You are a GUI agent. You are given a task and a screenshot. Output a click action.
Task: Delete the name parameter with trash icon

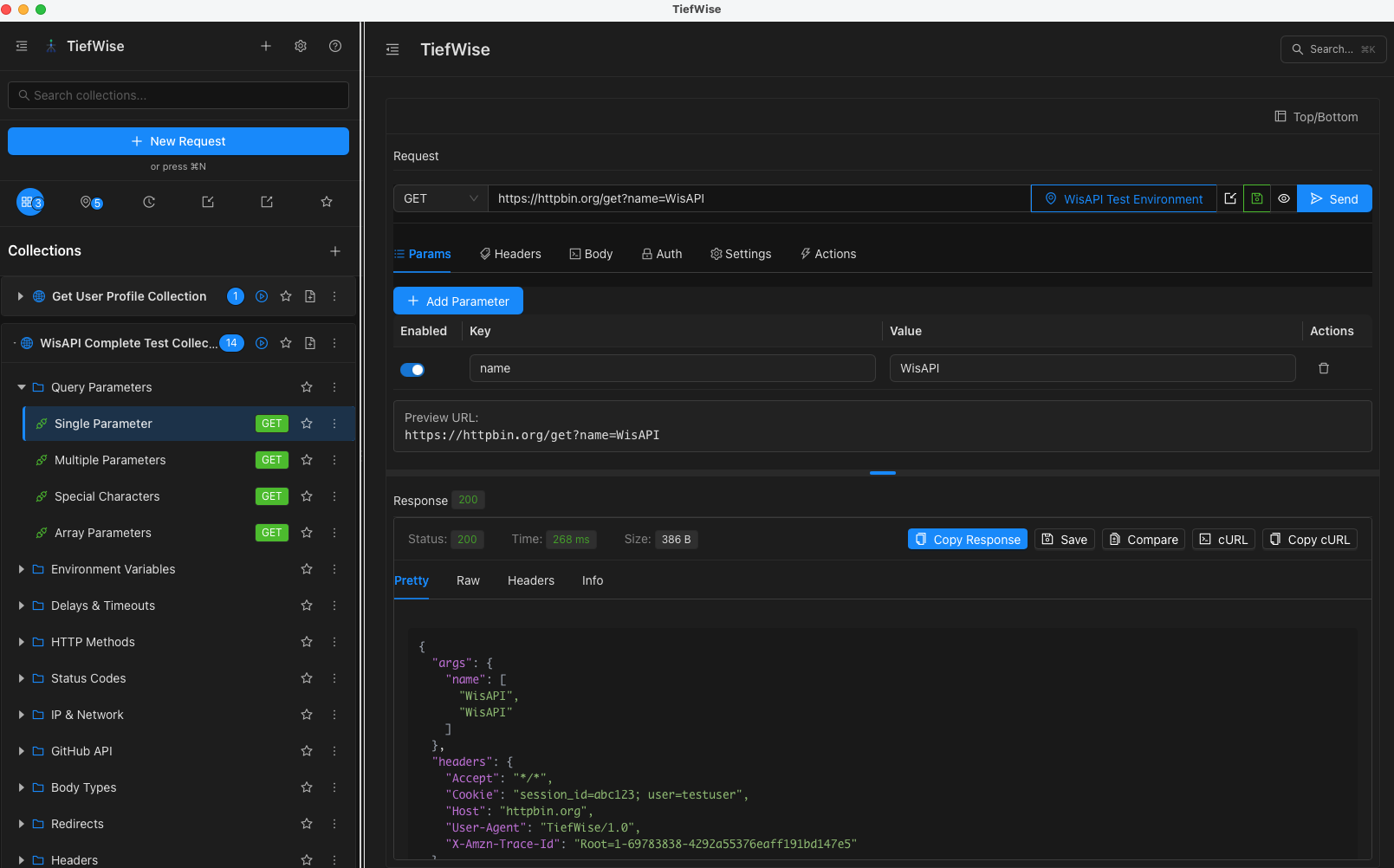tap(1323, 368)
